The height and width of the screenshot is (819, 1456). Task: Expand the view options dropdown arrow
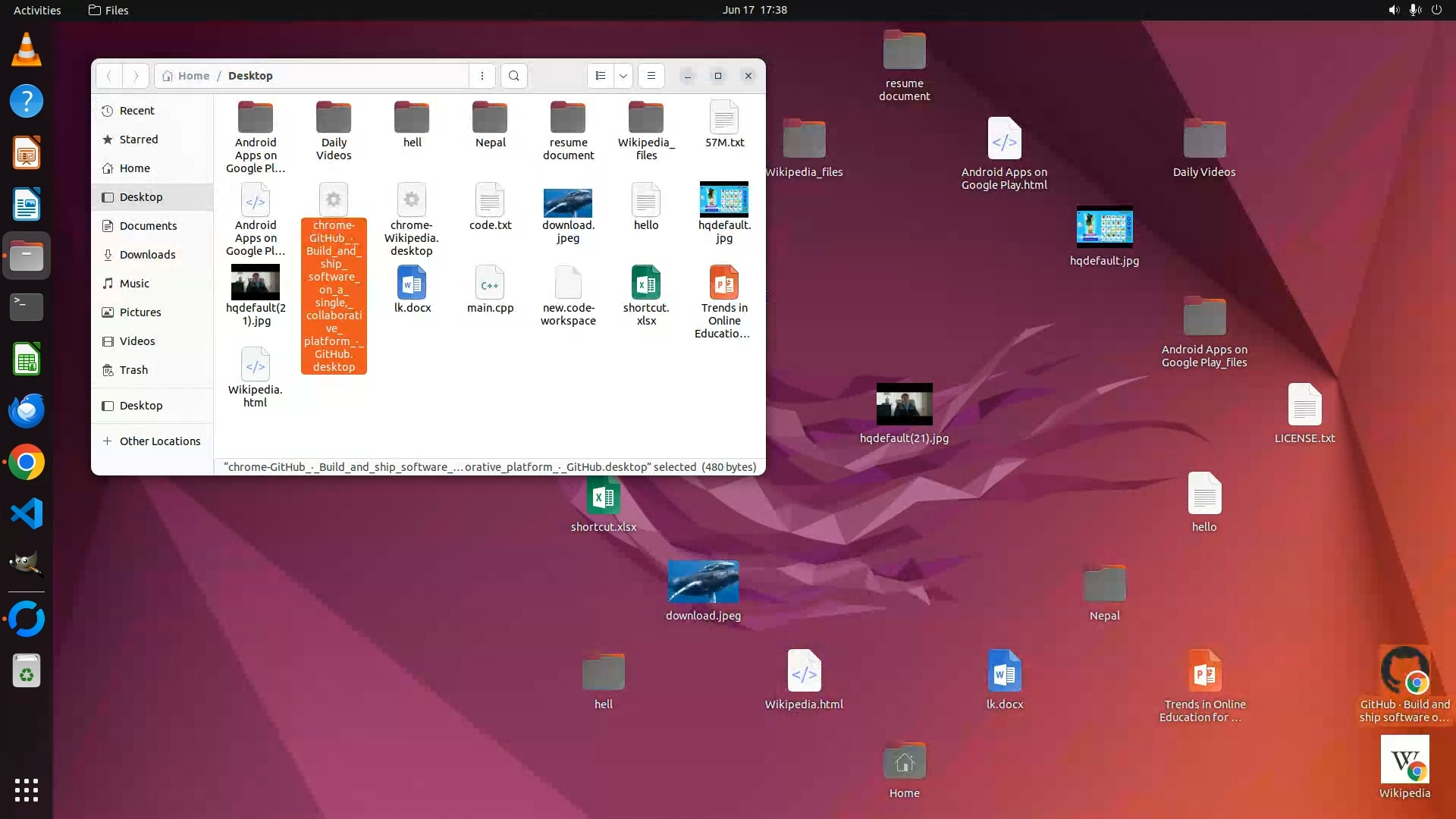point(623,76)
